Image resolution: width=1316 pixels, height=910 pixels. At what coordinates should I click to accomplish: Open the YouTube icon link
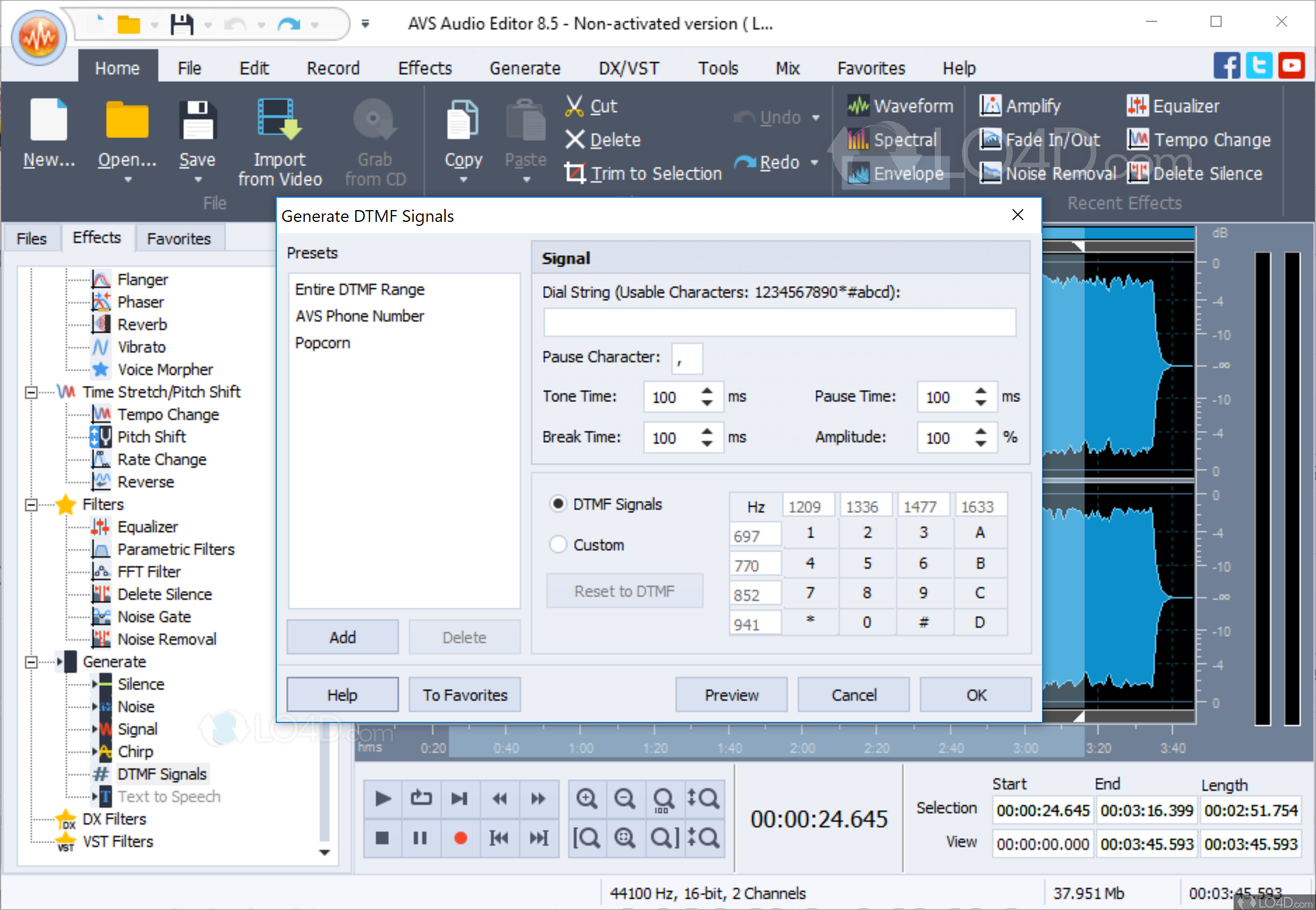tap(1291, 66)
